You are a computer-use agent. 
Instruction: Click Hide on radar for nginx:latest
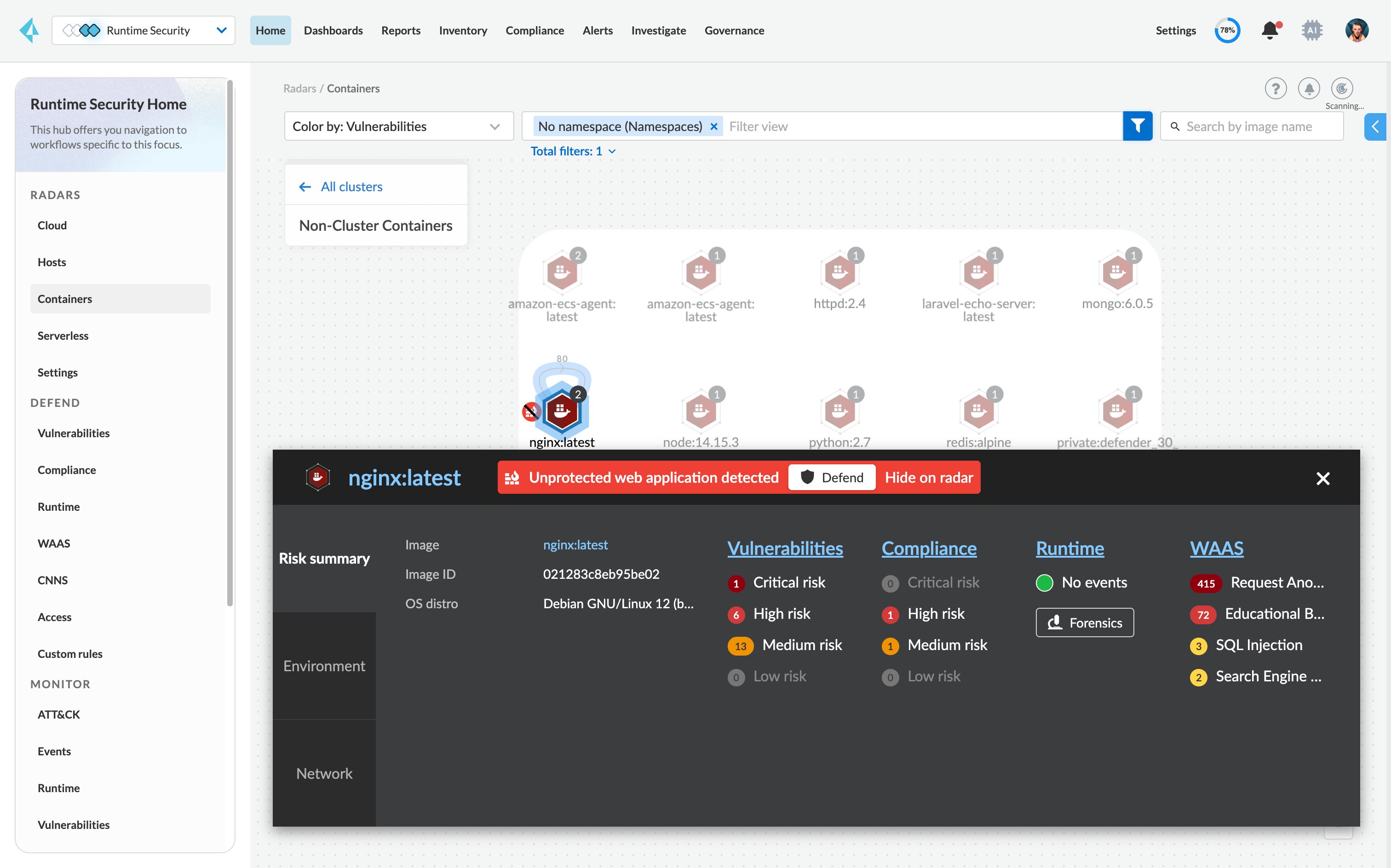point(928,477)
